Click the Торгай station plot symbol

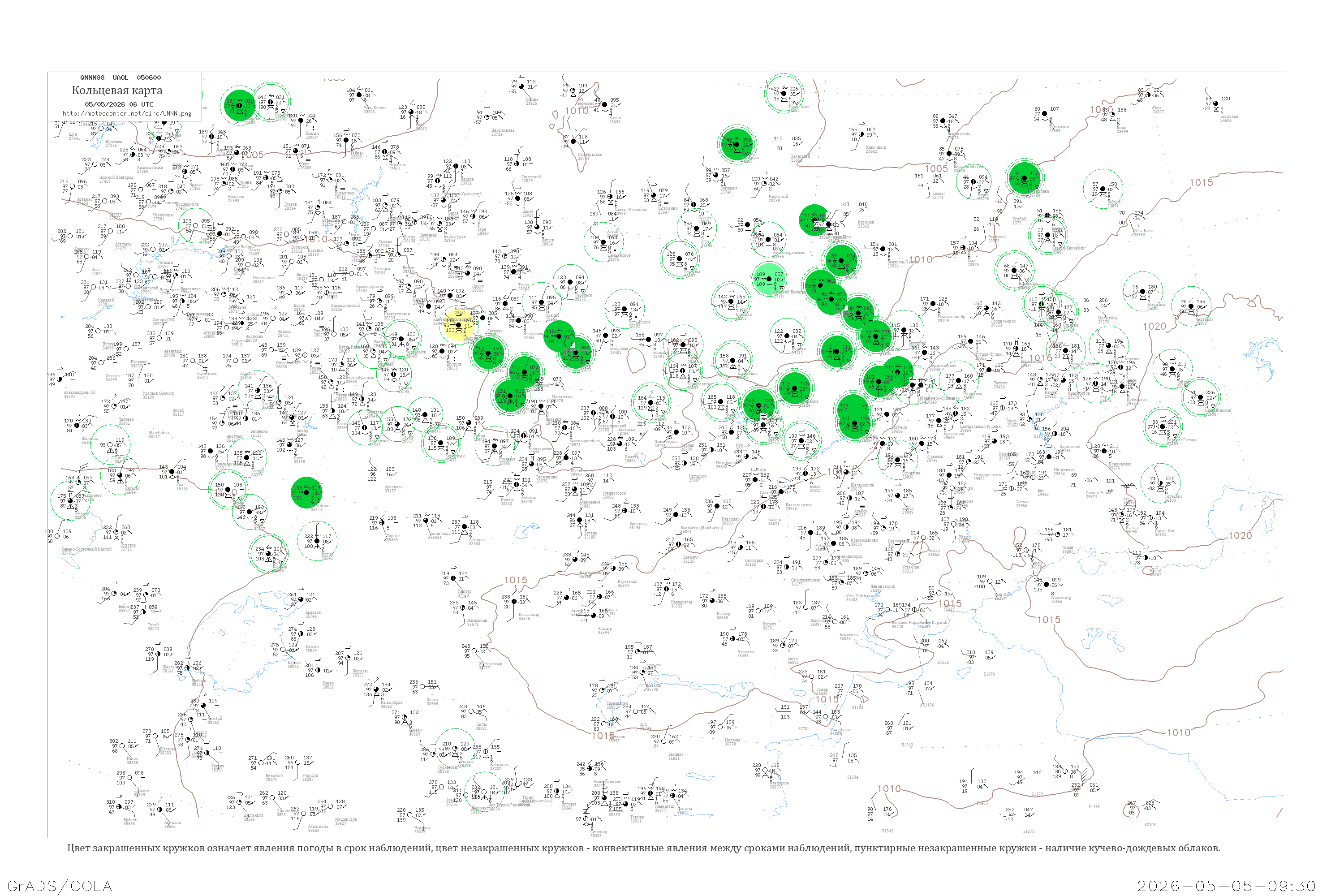click(x=383, y=522)
